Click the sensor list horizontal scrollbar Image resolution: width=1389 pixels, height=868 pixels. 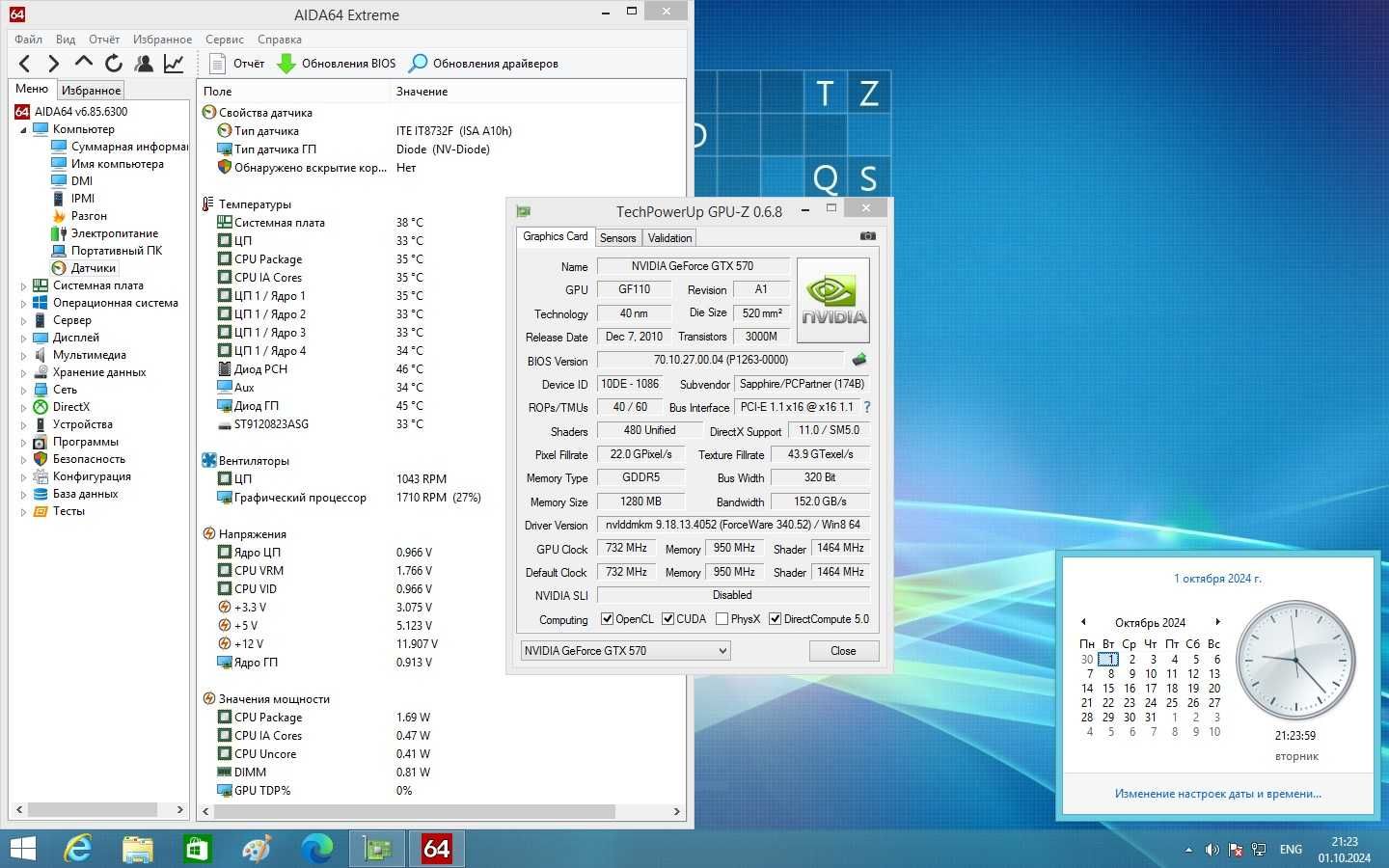[415, 812]
